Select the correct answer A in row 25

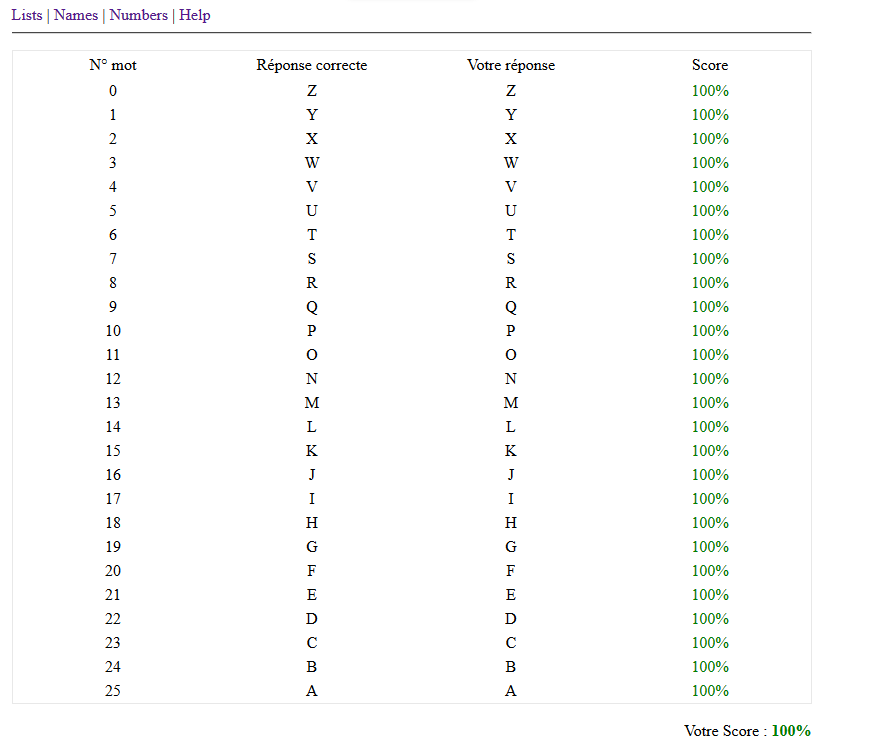pyautogui.click(x=311, y=691)
